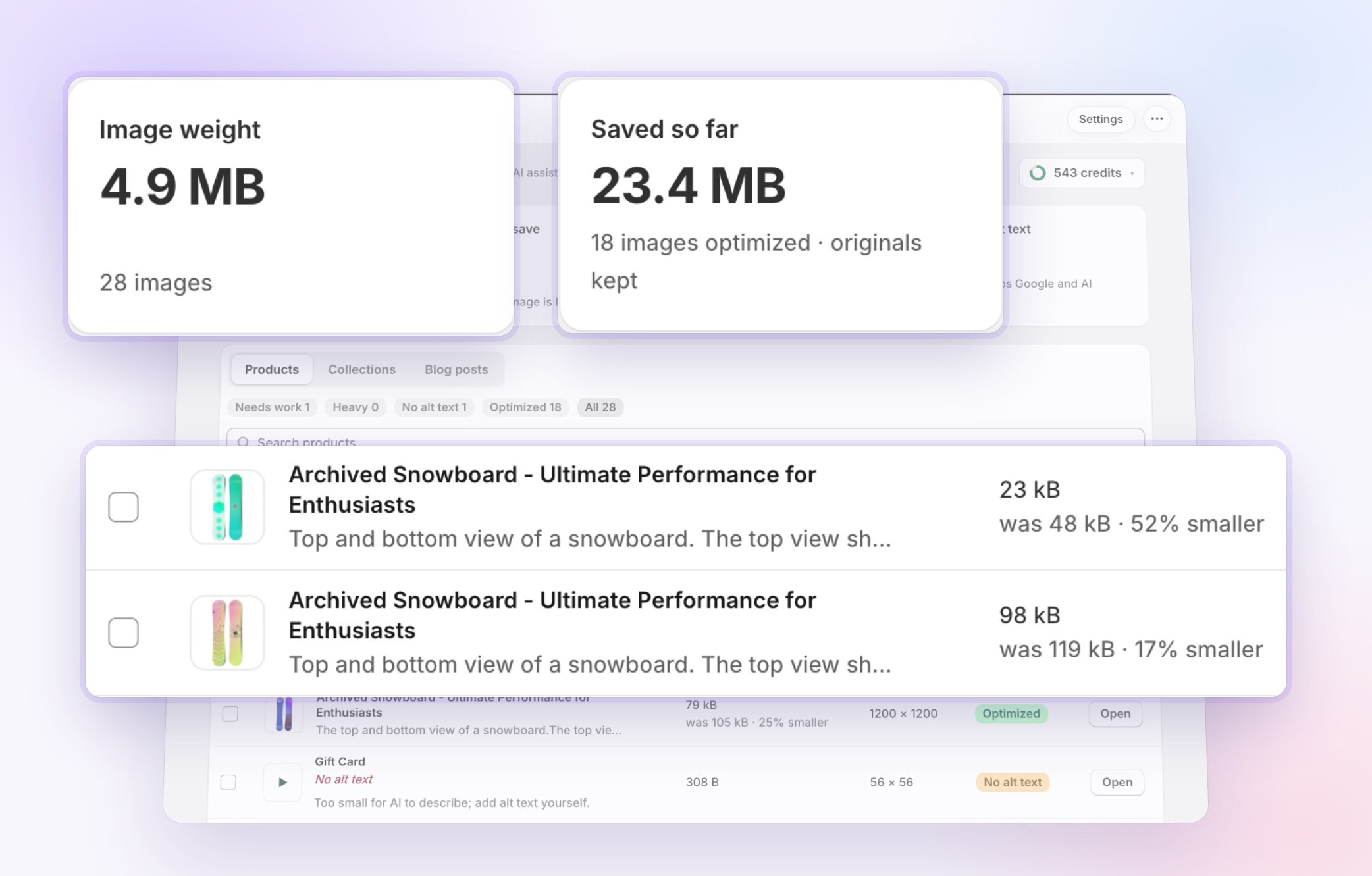Click the Optimized status badge
The image size is (1372, 876).
click(1011, 713)
